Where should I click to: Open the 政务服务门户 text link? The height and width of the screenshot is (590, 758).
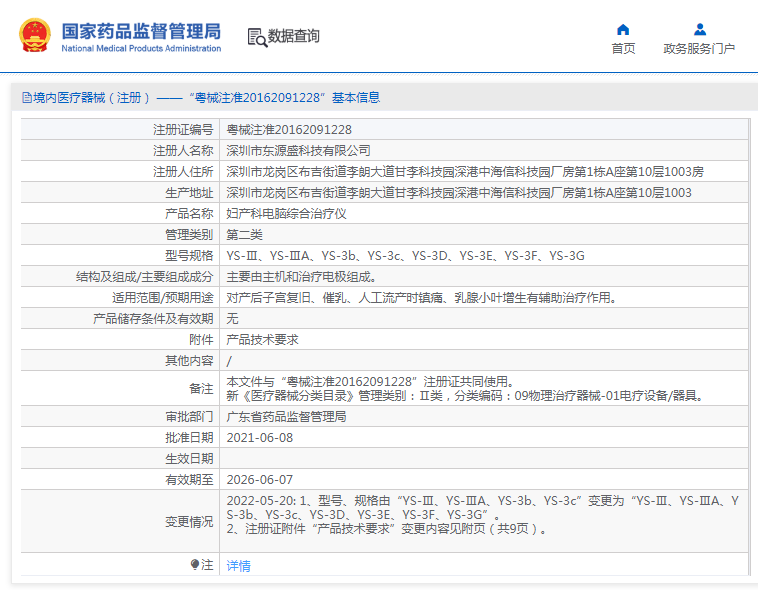click(699, 49)
